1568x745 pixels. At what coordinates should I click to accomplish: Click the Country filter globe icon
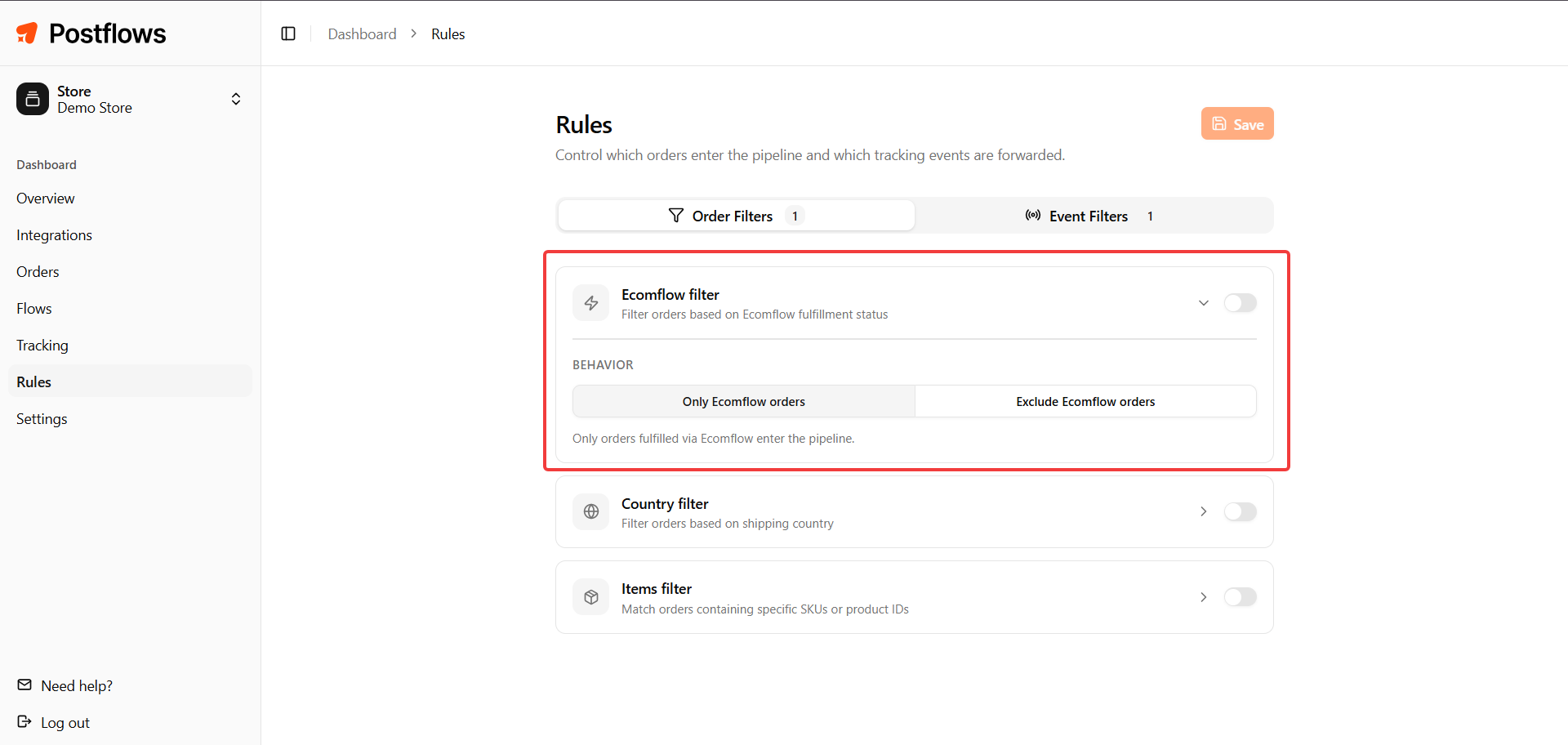(591, 512)
